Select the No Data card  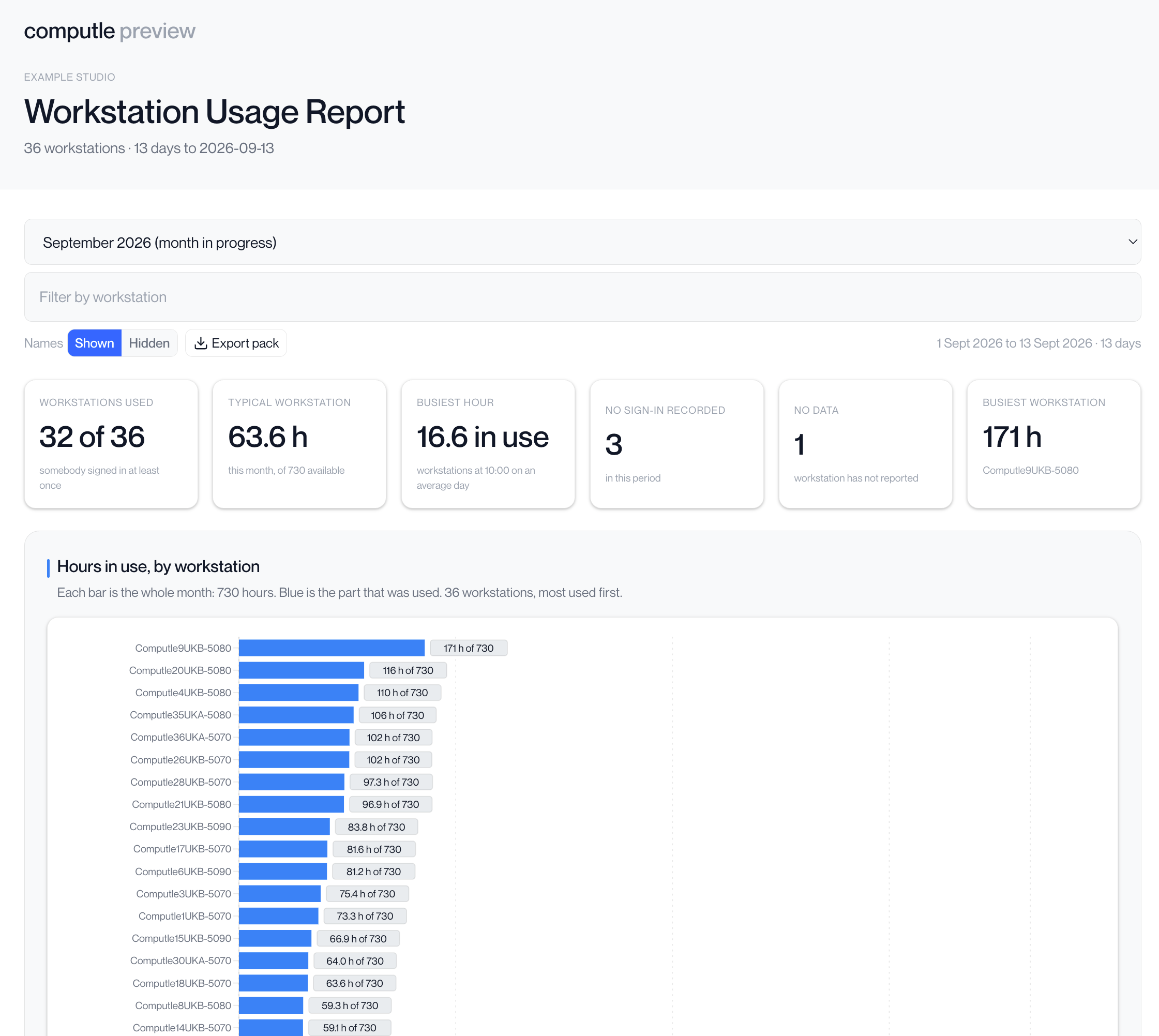(x=866, y=444)
